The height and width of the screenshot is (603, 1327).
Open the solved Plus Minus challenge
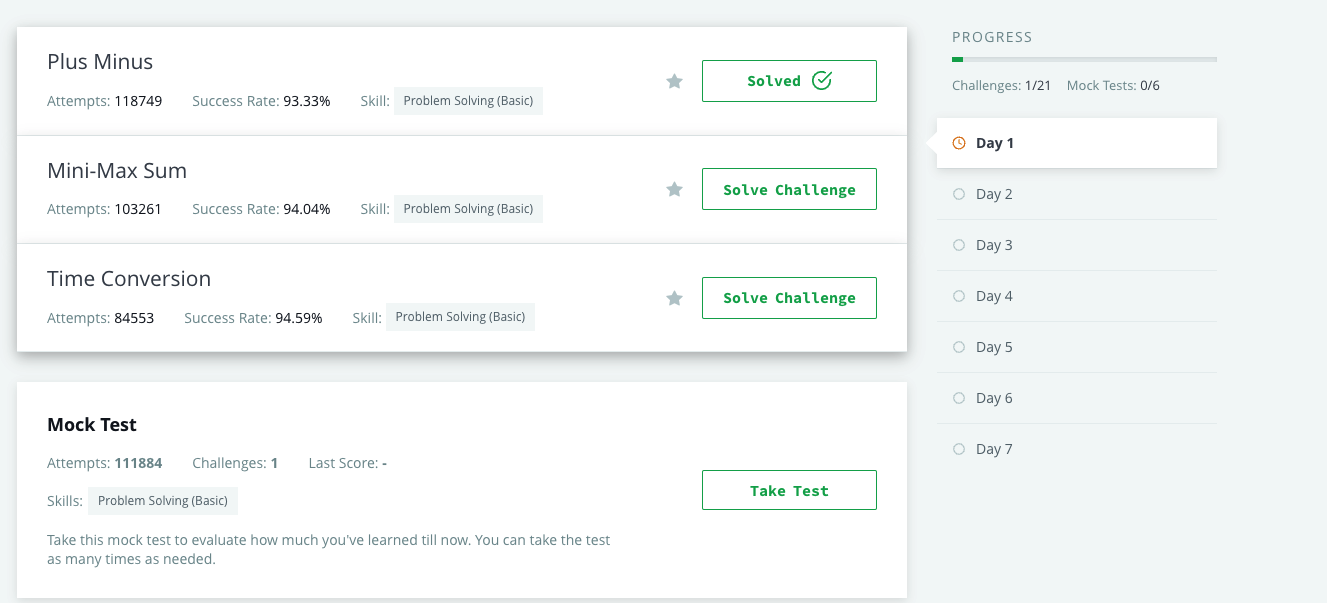pyautogui.click(x=789, y=81)
